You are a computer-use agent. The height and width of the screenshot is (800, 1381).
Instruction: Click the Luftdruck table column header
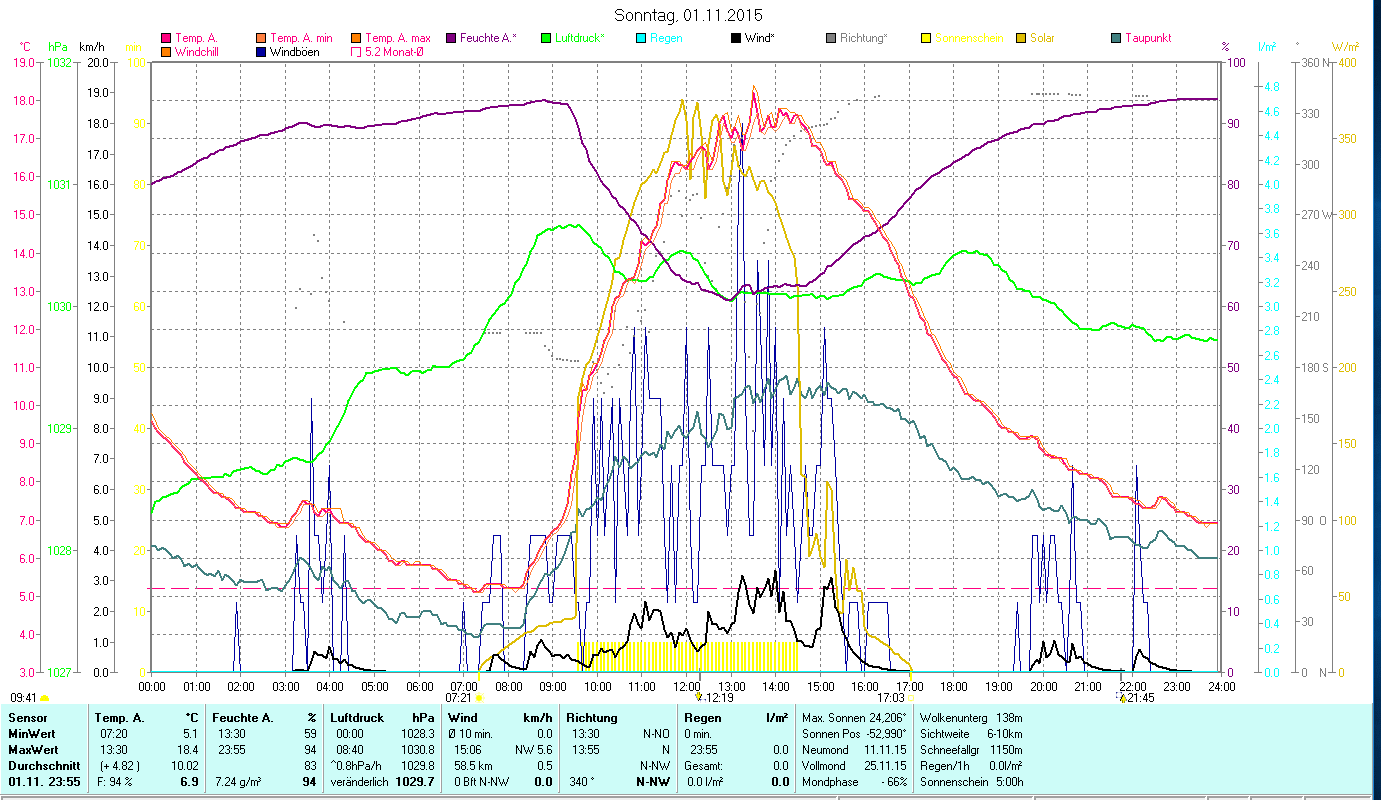pyautogui.click(x=358, y=718)
